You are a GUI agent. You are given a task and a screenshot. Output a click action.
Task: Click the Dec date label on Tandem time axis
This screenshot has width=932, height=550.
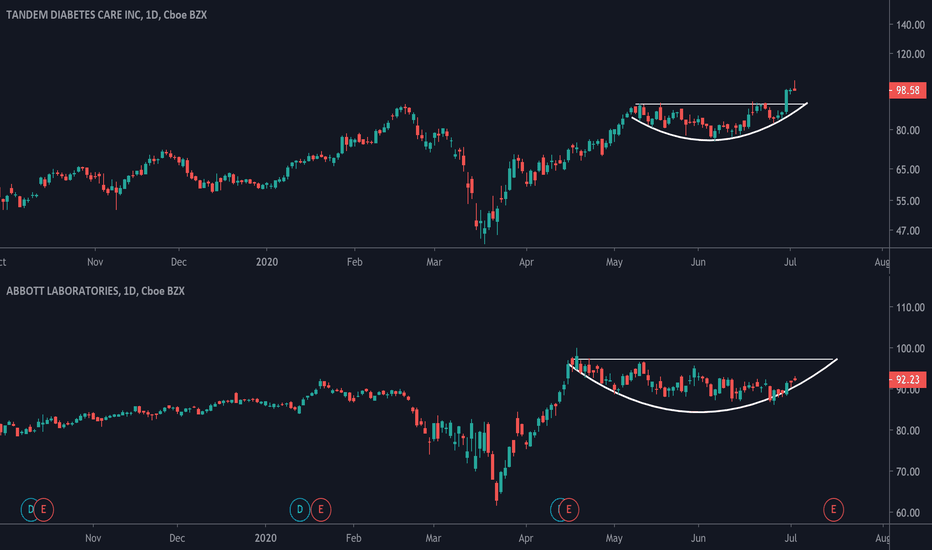click(x=179, y=262)
